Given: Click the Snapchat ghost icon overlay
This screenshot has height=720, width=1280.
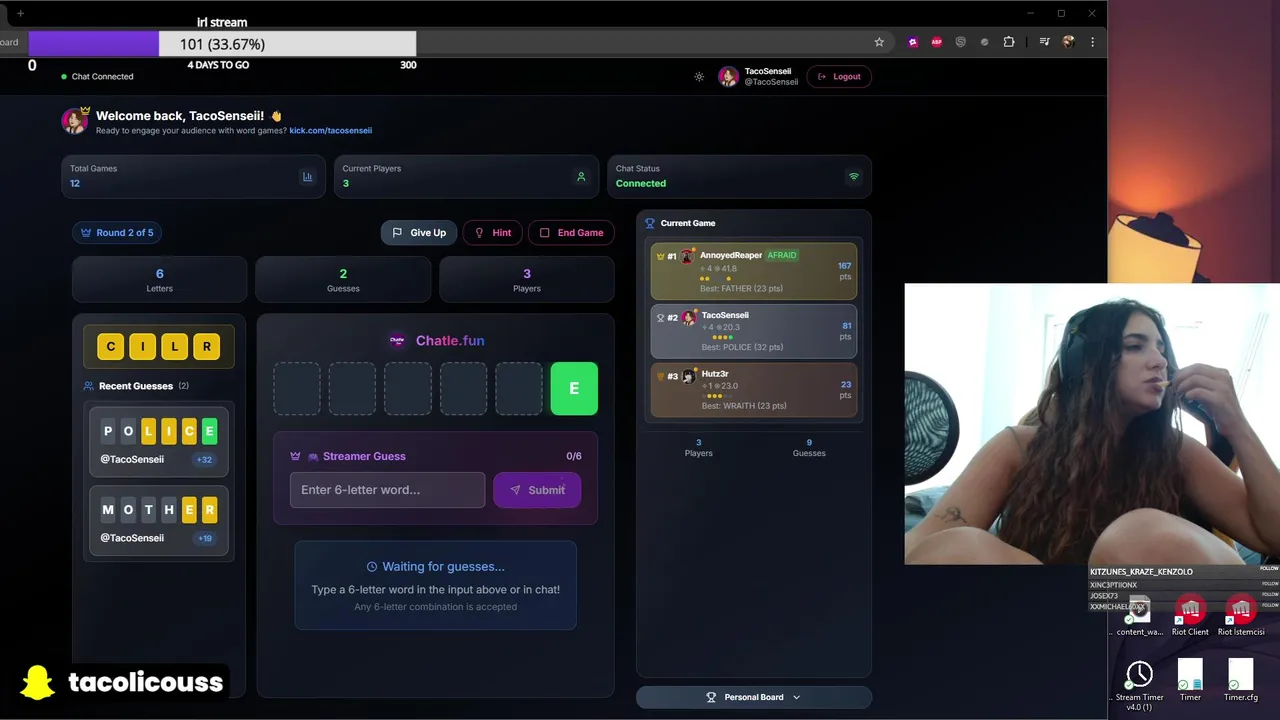Looking at the screenshot, I should (37, 682).
